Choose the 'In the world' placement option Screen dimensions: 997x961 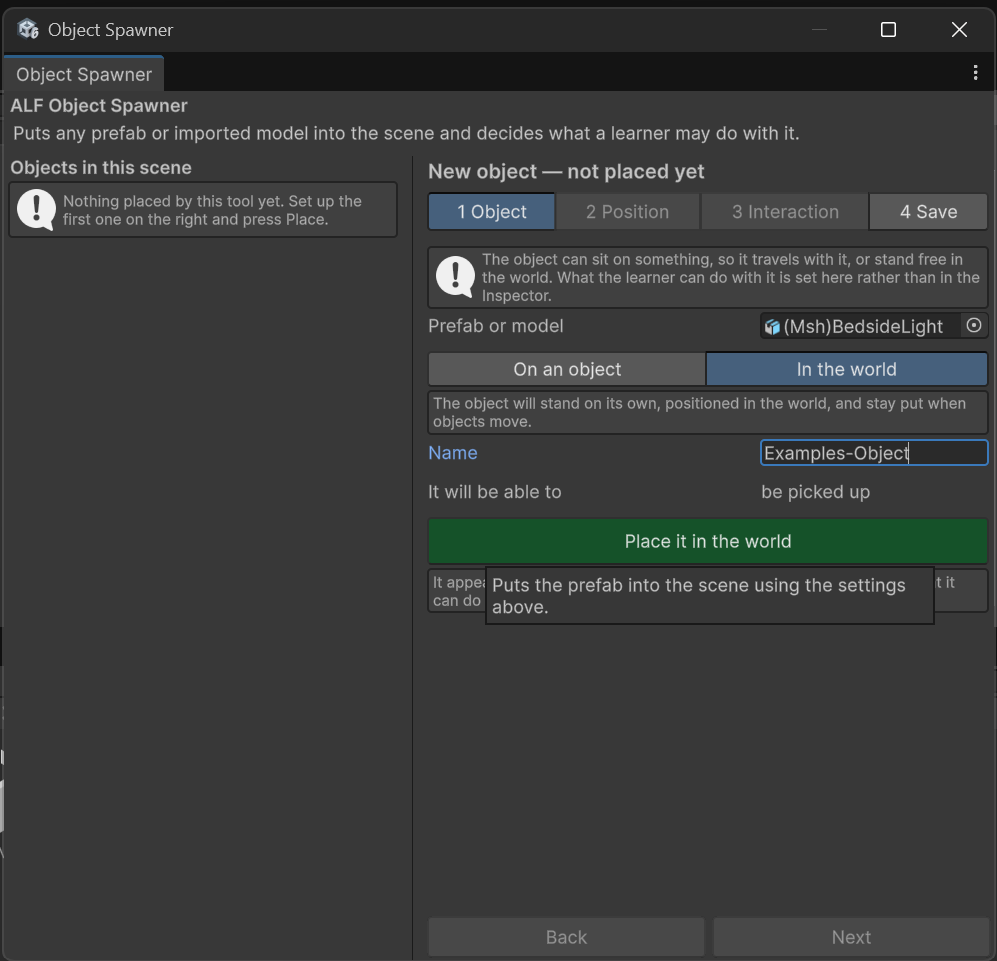[846, 369]
